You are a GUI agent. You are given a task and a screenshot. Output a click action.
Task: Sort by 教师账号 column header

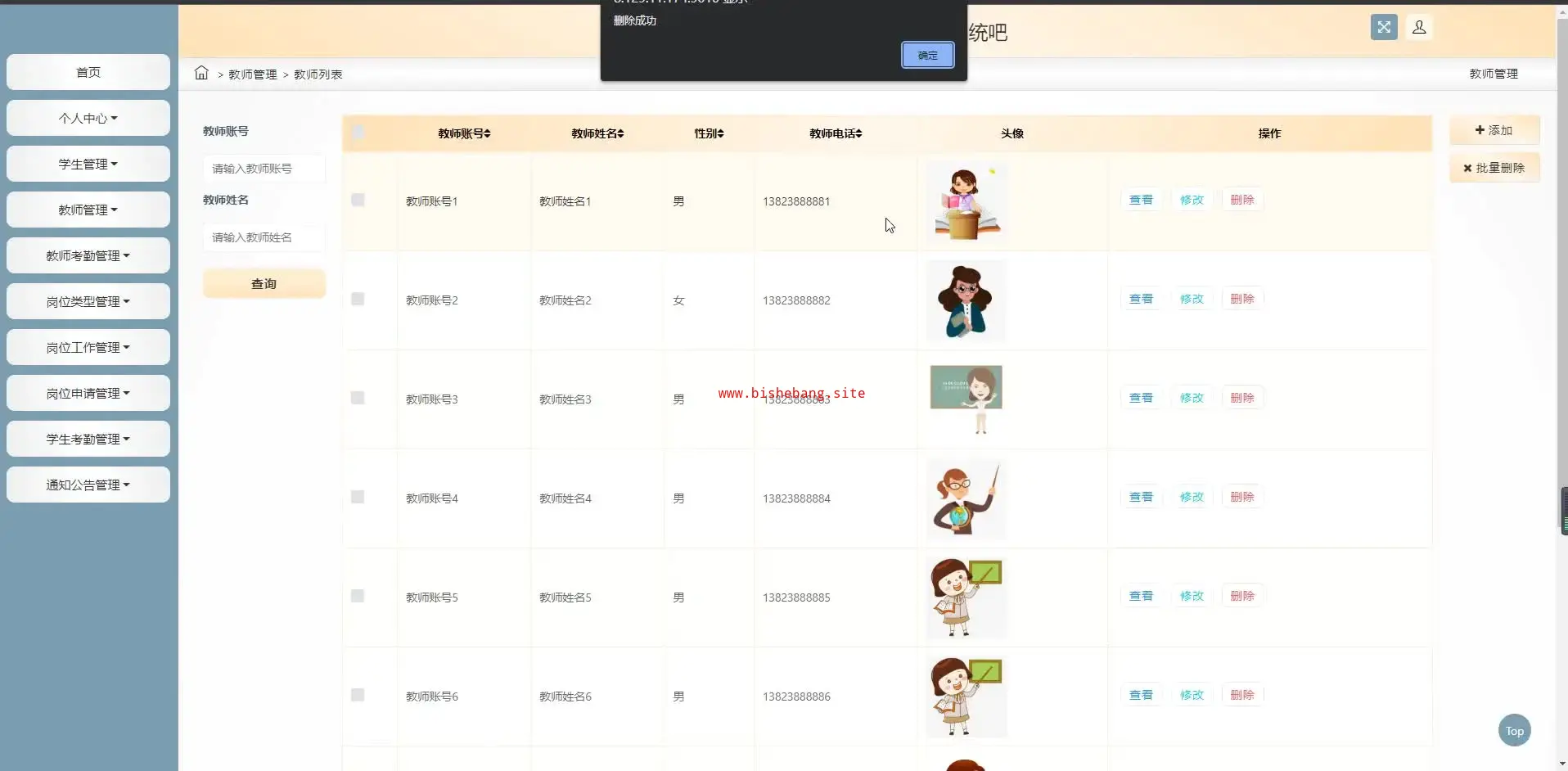[x=464, y=133]
